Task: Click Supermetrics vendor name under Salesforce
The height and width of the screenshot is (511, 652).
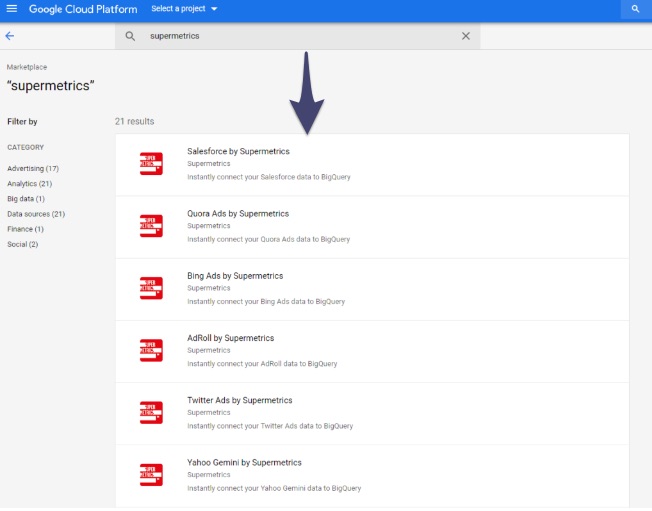Action: coord(209,164)
